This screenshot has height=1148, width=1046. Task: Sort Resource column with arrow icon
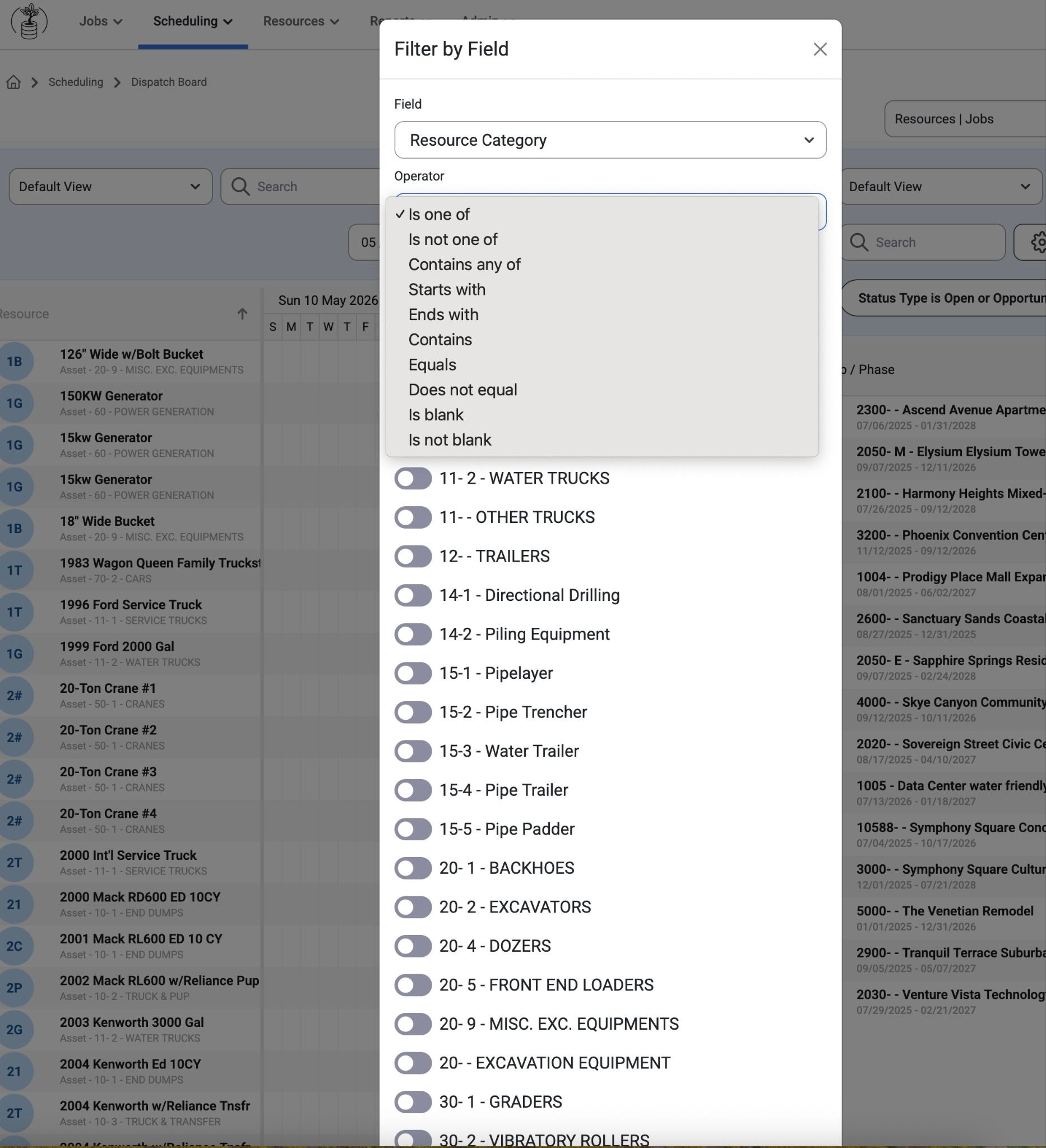[x=242, y=314]
